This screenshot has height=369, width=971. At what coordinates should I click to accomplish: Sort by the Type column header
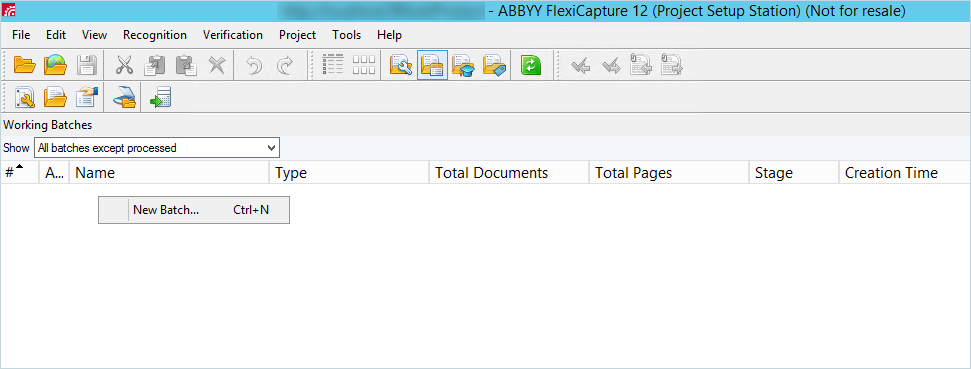[x=349, y=173]
